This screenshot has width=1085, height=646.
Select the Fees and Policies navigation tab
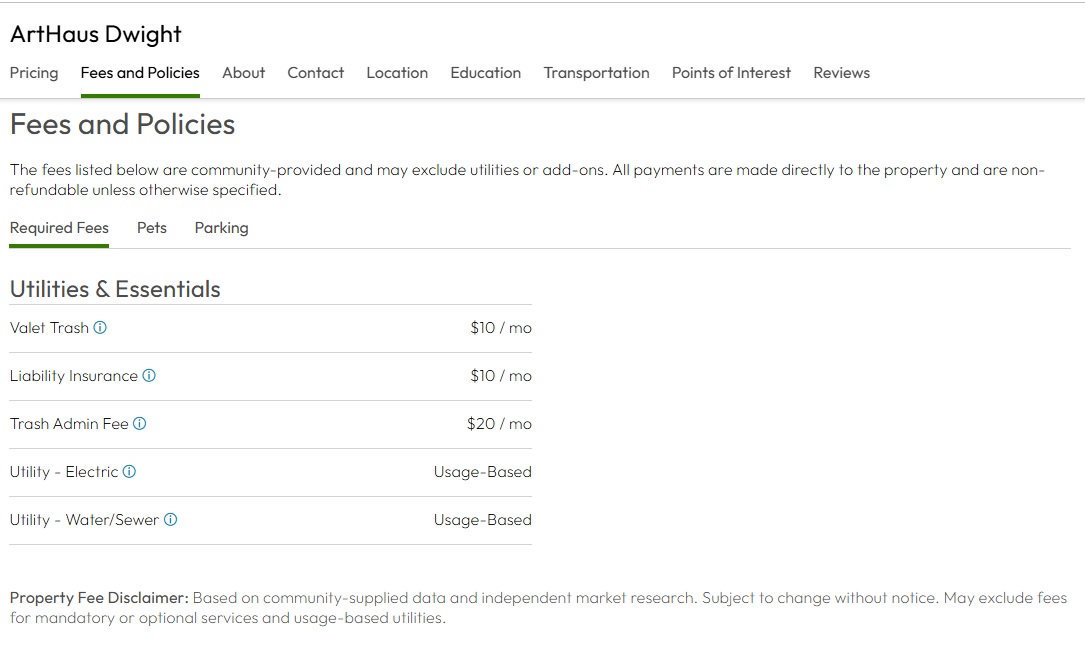tap(140, 73)
